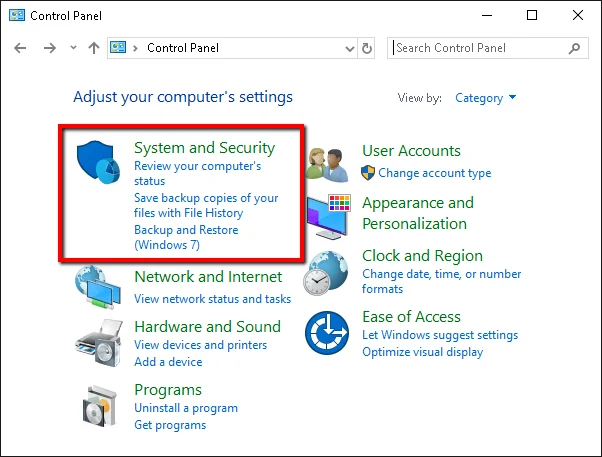Click the Hardware and Sound printer icon
Image resolution: width=602 pixels, height=457 pixels.
(99, 343)
